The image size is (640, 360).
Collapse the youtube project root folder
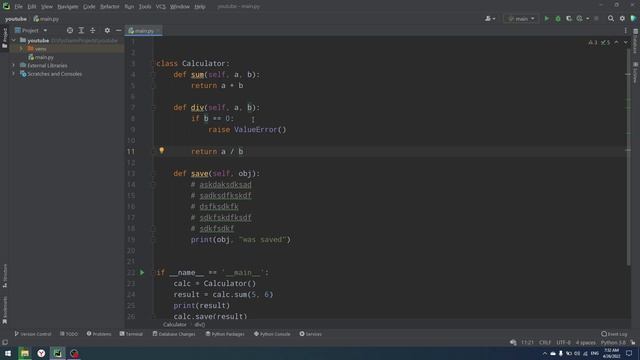point(14,40)
